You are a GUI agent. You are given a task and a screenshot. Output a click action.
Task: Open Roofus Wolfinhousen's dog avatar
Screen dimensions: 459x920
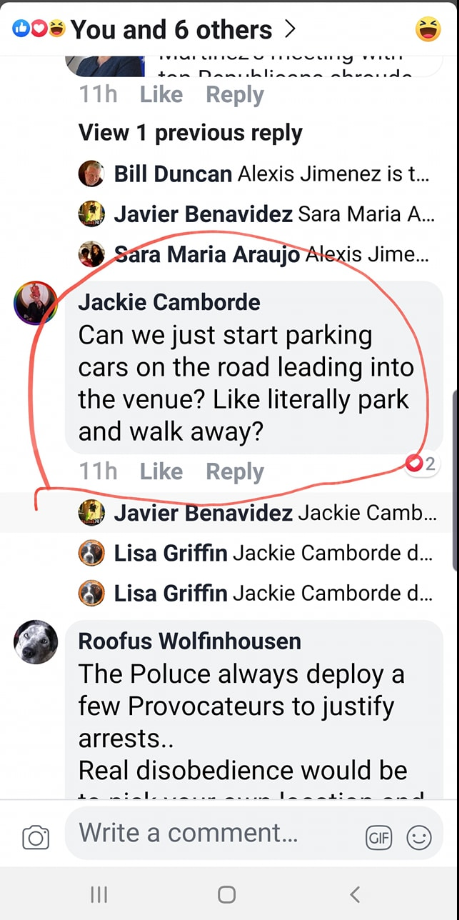tap(36, 642)
